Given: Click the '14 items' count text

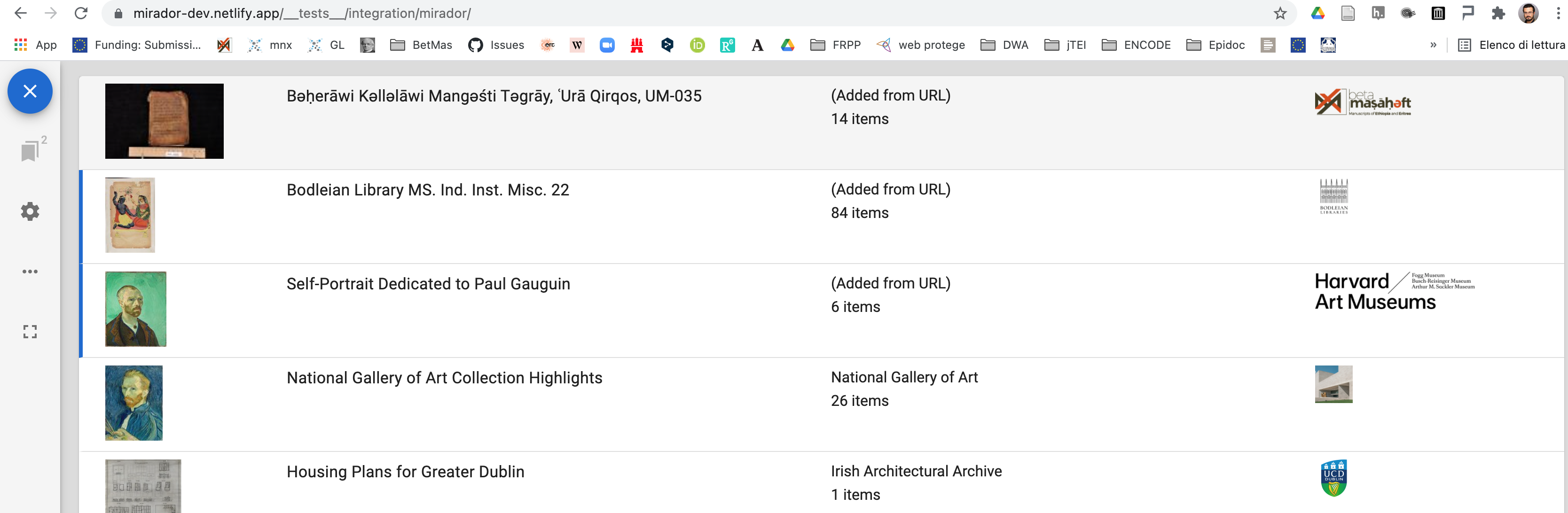Looking at the screenshot, I should tap(860, 119).
